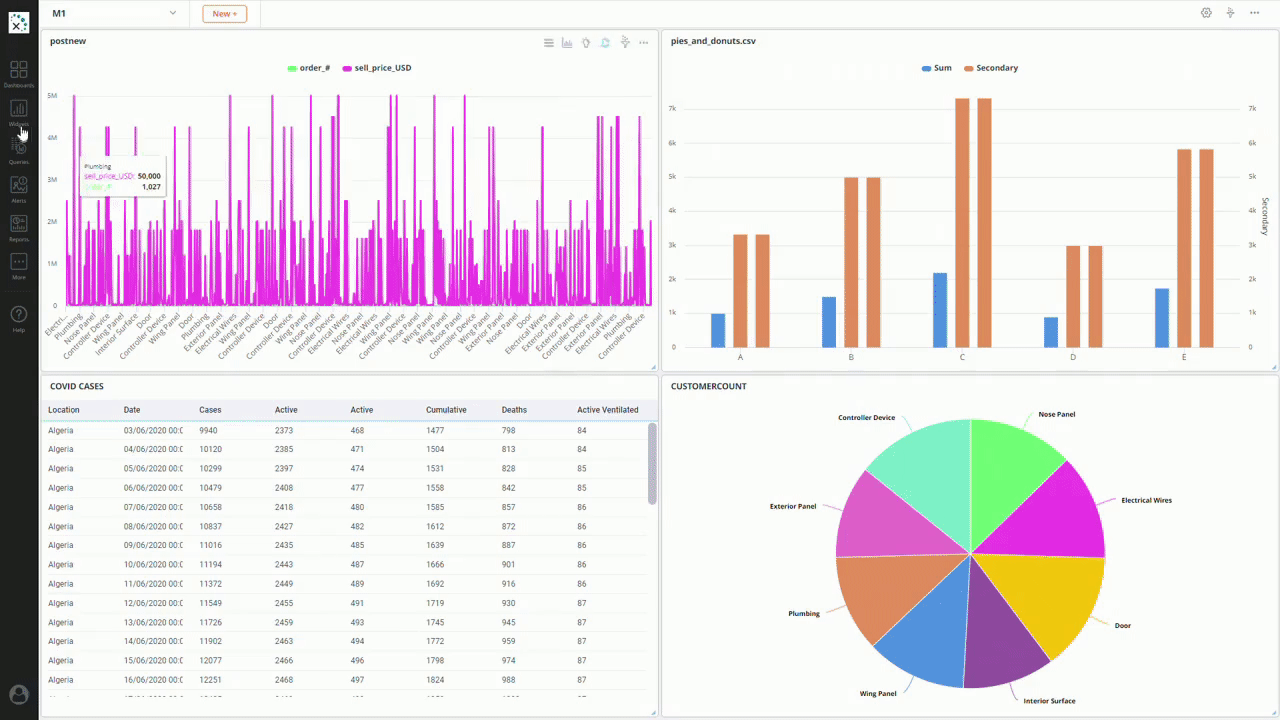Open dashboard settings gear icon
This screenshot has width=1280, height=720.
tap(1206, 13)
